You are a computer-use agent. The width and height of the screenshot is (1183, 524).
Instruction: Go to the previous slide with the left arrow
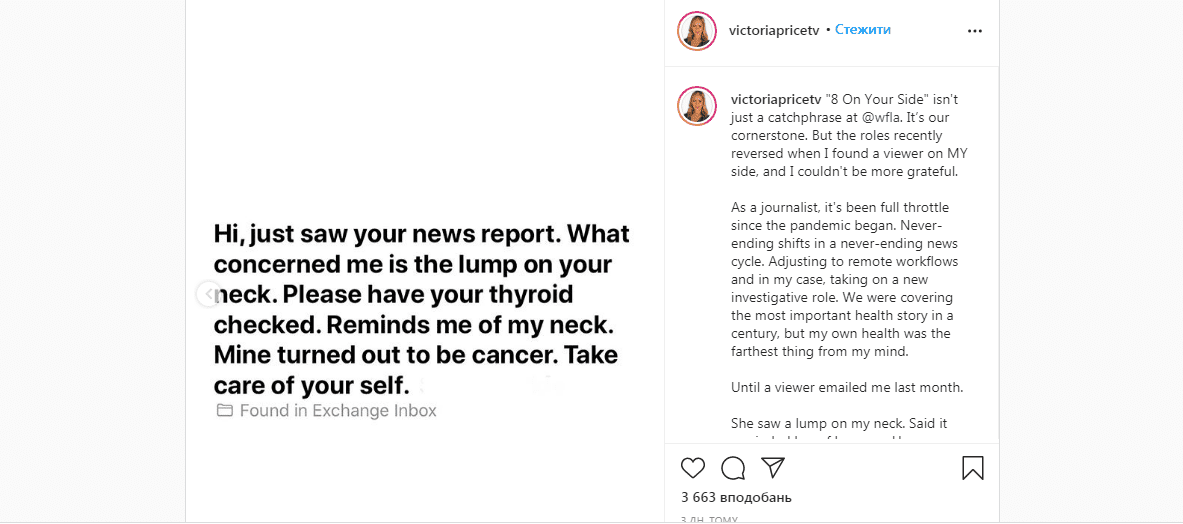[207, 294]
